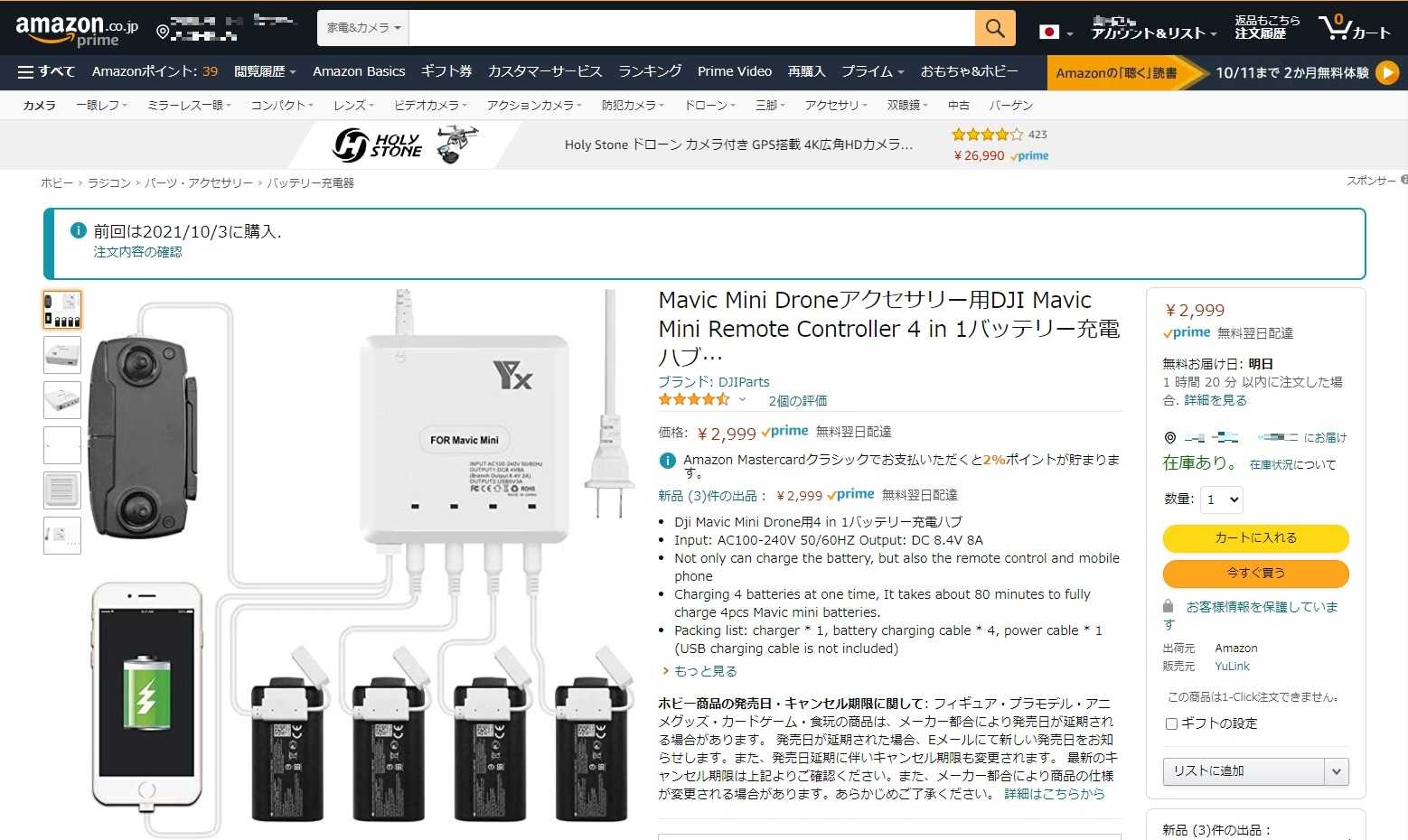Open the shopping cart icon
Viewport: 1408px width, 840px height.
(1354, 27)
